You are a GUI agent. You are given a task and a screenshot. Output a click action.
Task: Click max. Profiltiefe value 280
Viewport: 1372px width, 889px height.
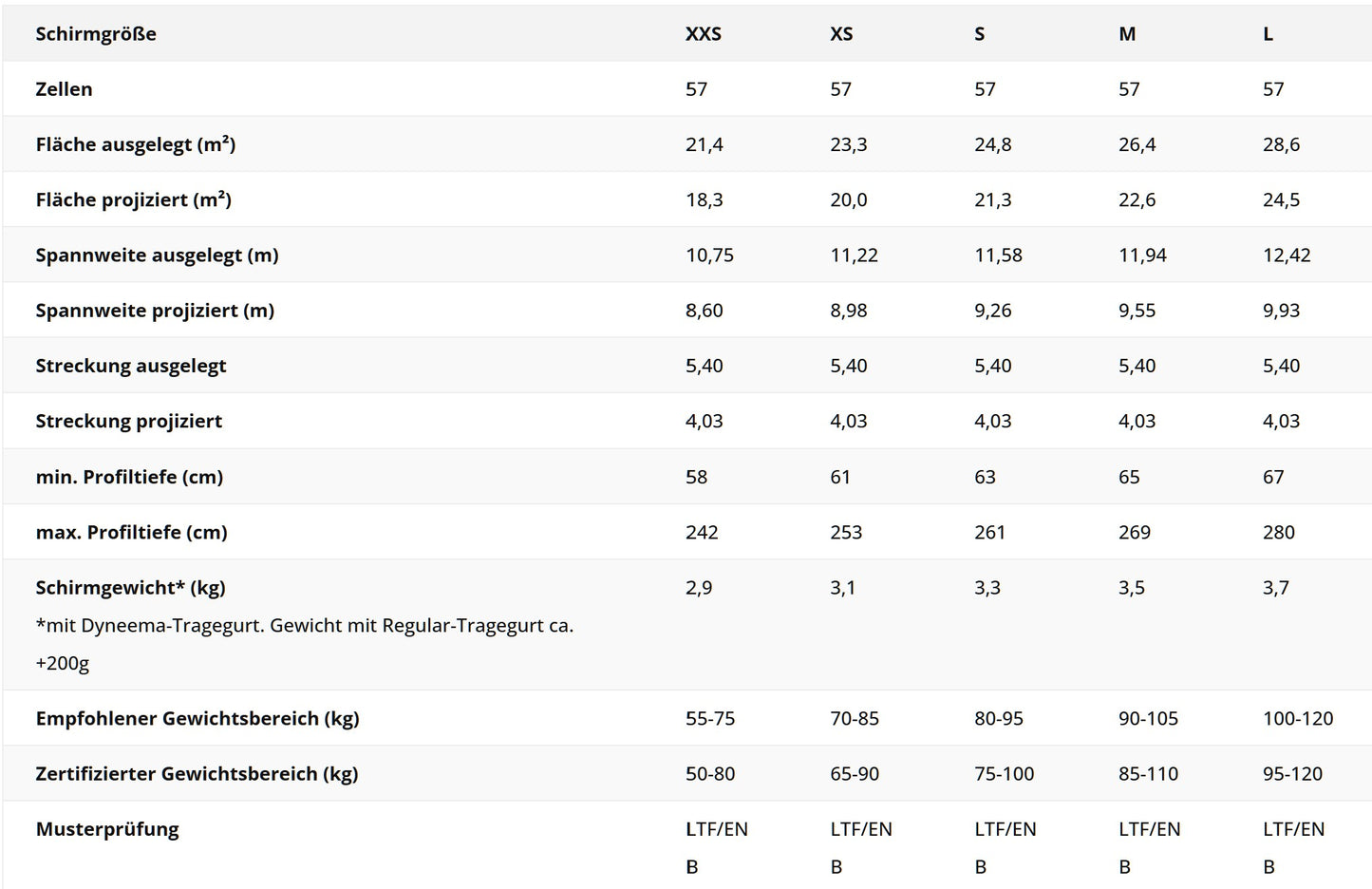coord(1279,533)
